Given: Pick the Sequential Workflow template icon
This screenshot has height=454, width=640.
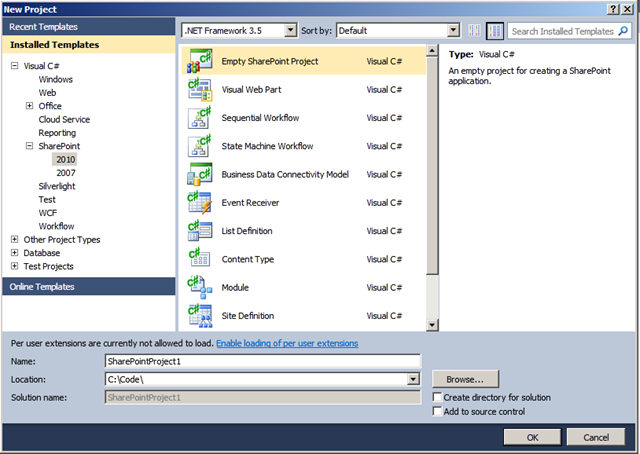Looking at the screenshot, I should [x=200, y=118].
